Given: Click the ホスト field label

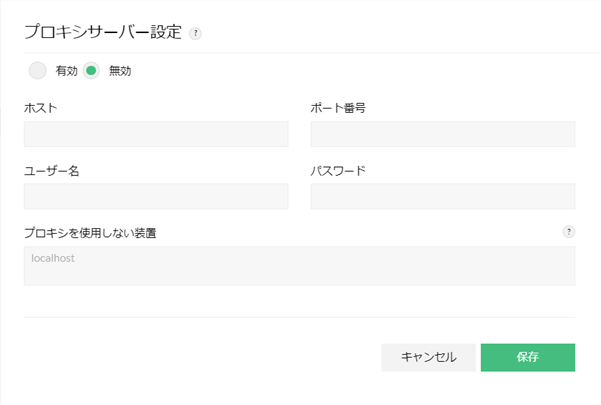Looking at the screenshot, I should [40, 108].
